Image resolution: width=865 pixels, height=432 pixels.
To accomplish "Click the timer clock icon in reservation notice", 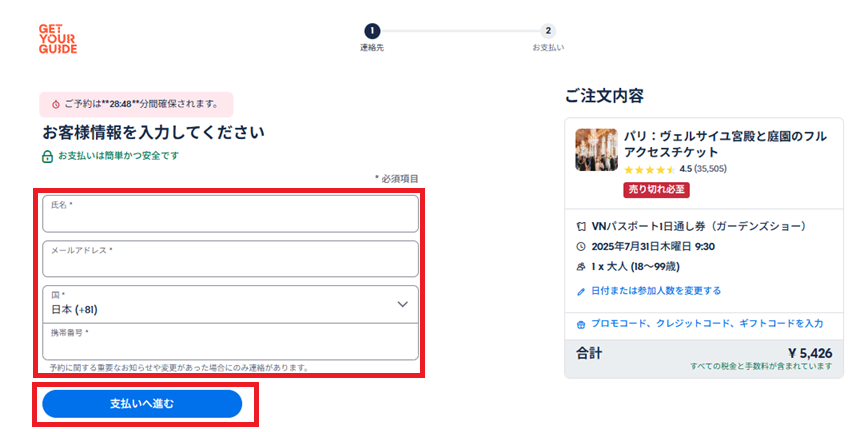I will 55,104.
